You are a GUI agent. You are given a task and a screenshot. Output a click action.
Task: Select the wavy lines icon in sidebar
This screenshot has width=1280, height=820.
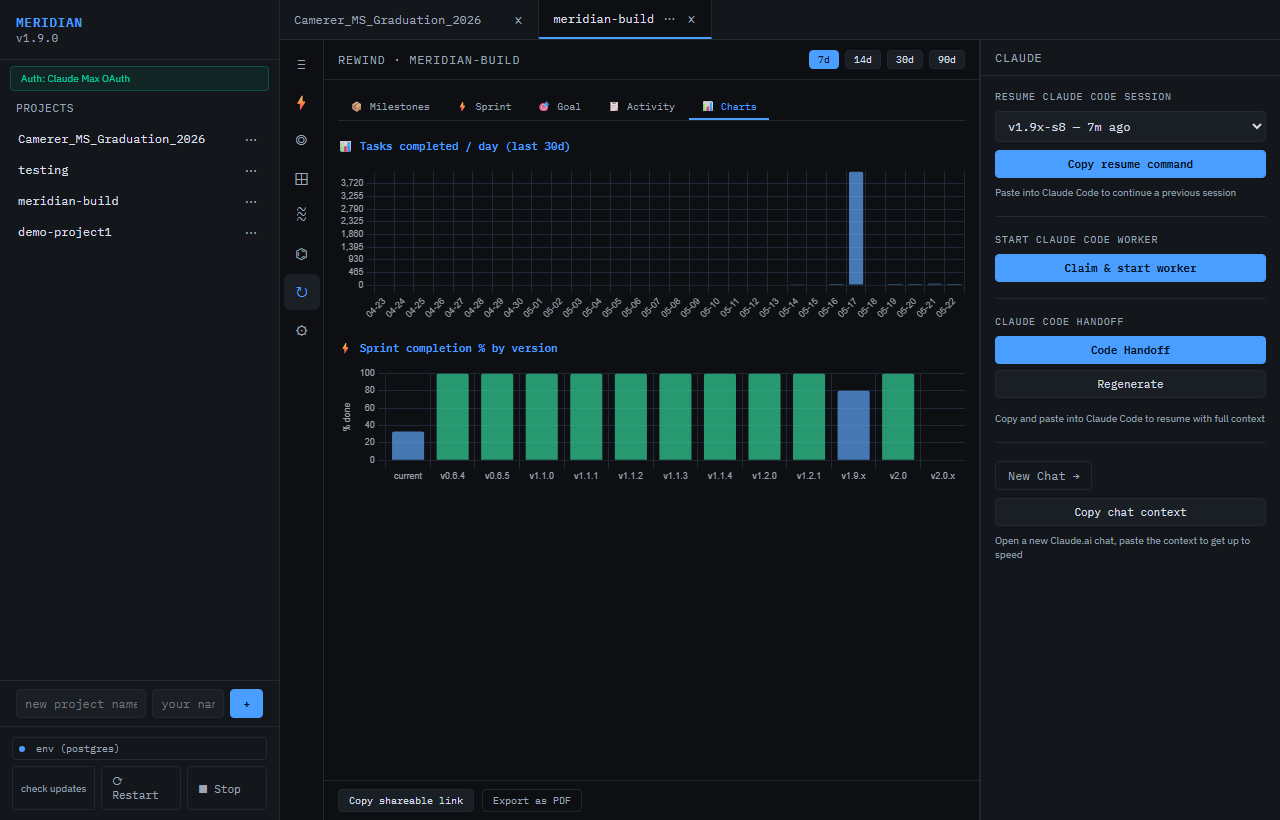pyautogui.click(x=302, y=216)
